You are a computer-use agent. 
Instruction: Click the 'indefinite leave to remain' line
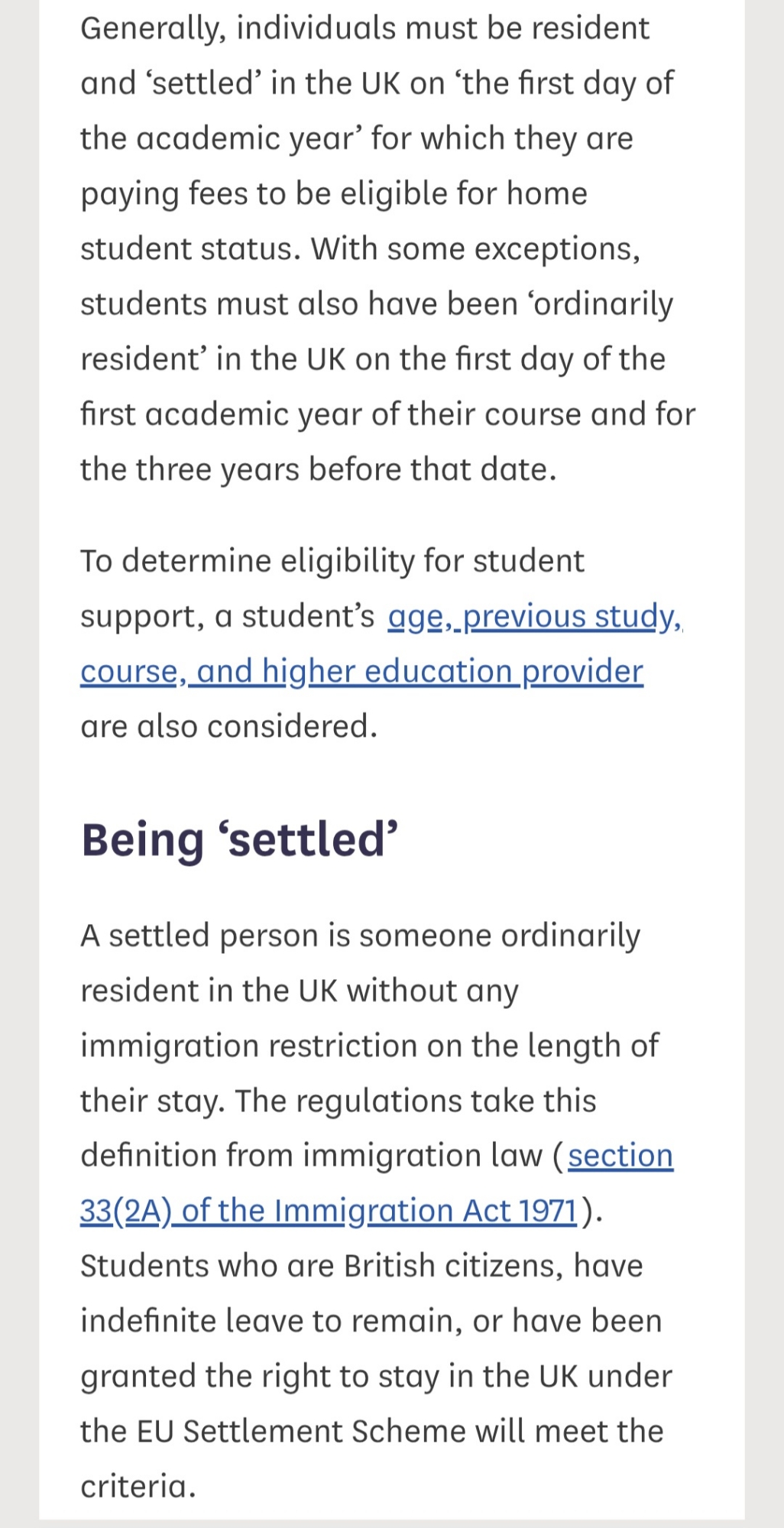click(x=371, y=1321)
